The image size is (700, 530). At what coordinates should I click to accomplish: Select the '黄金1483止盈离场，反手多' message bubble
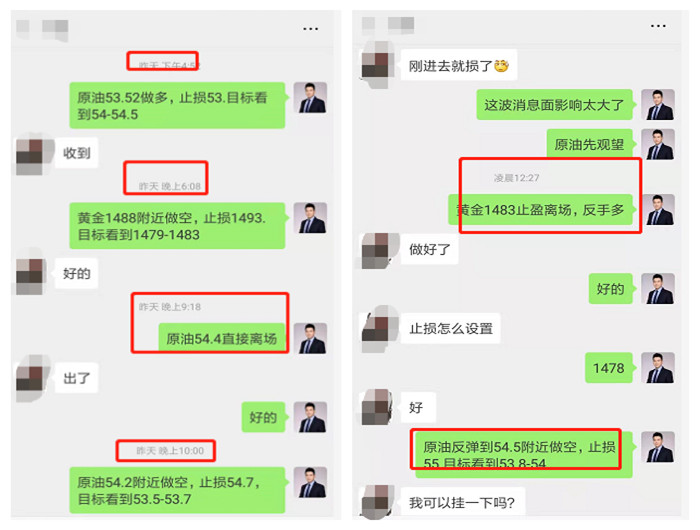(x=541, y=209)
